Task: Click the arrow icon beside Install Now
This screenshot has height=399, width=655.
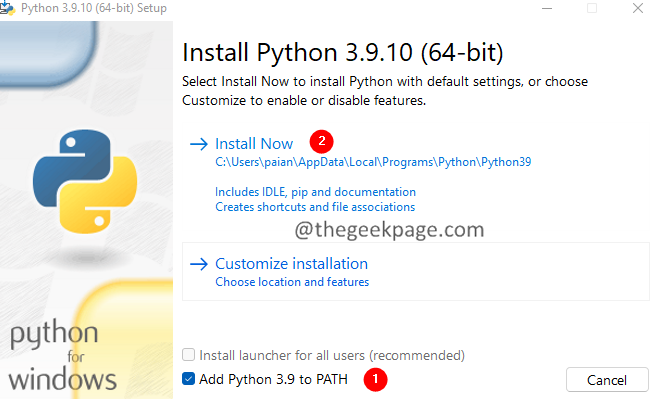Action: tap(199, 144)
